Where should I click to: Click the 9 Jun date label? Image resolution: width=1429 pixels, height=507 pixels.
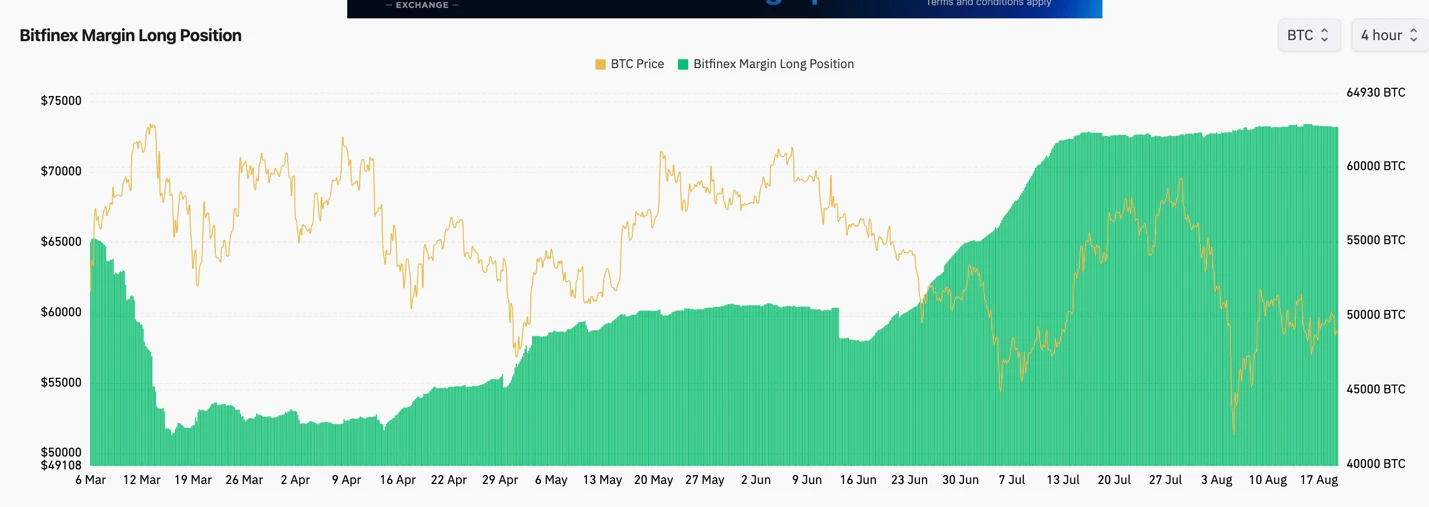tap(807, 480)
